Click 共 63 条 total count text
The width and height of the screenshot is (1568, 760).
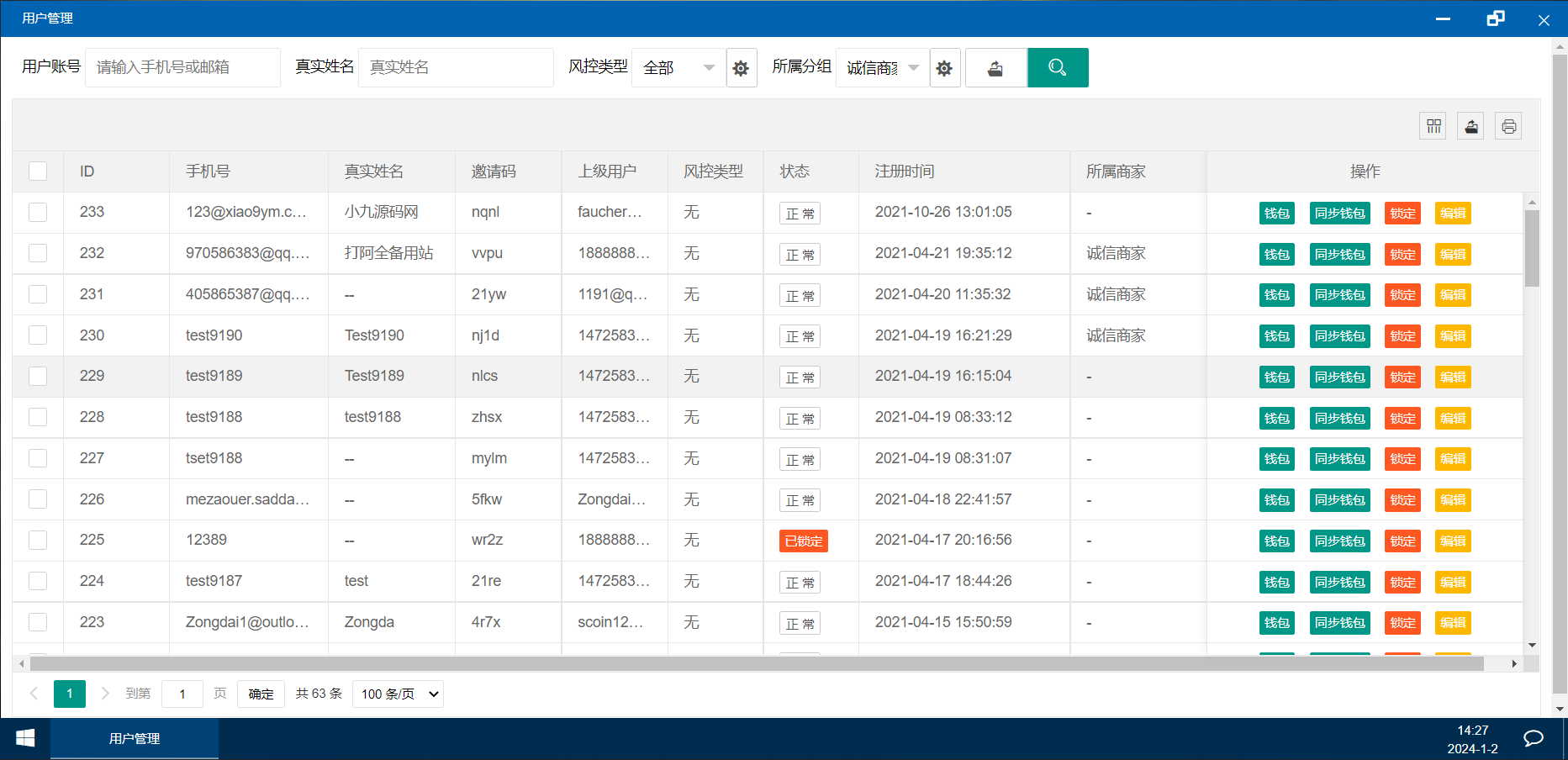(x=319, y=694)
